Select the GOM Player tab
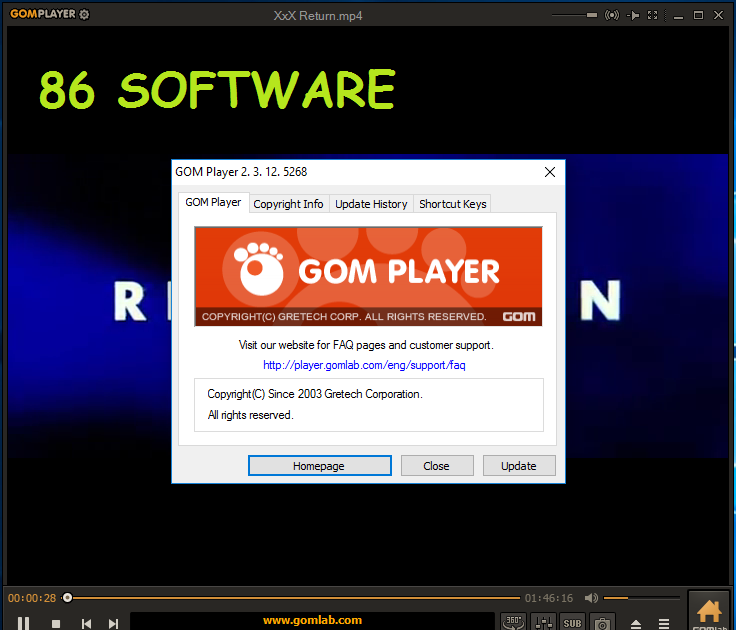This screenshot has height=630, width=736. 214,202
